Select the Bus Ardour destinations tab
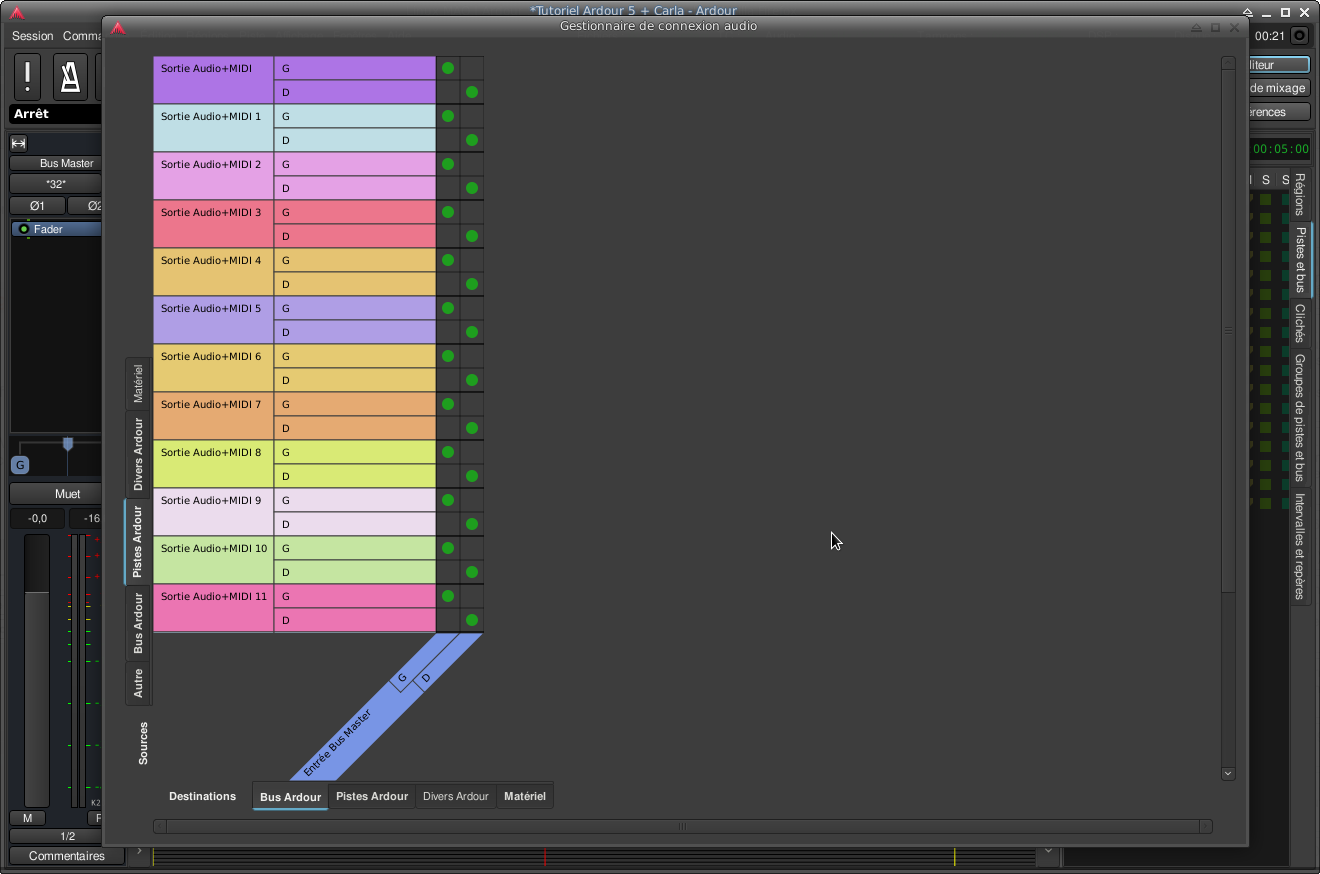This screenshot has width=1320, height=874. coord(291,797)
